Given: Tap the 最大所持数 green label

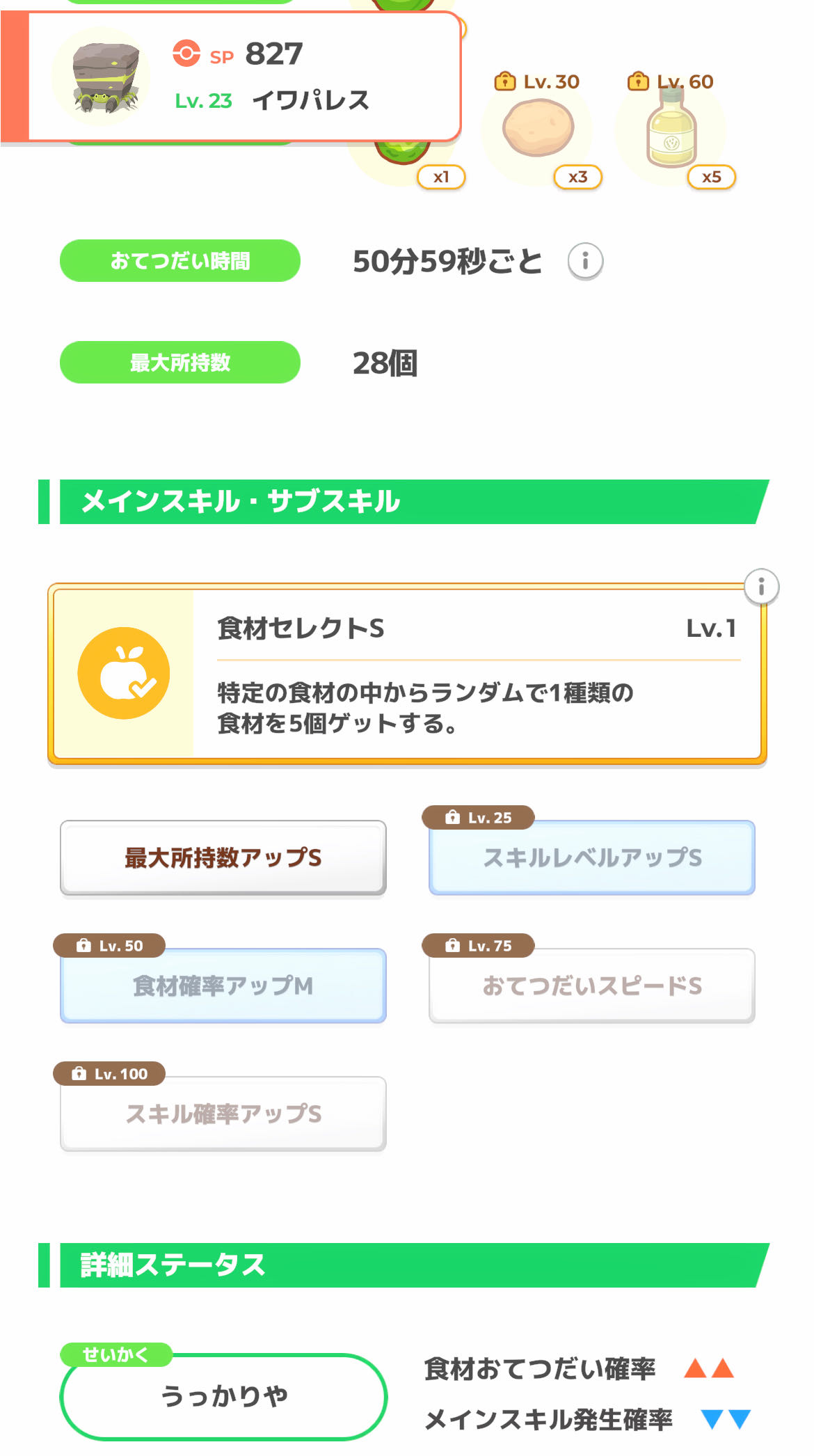Looking at the screenshot, I should click(180, 363).
